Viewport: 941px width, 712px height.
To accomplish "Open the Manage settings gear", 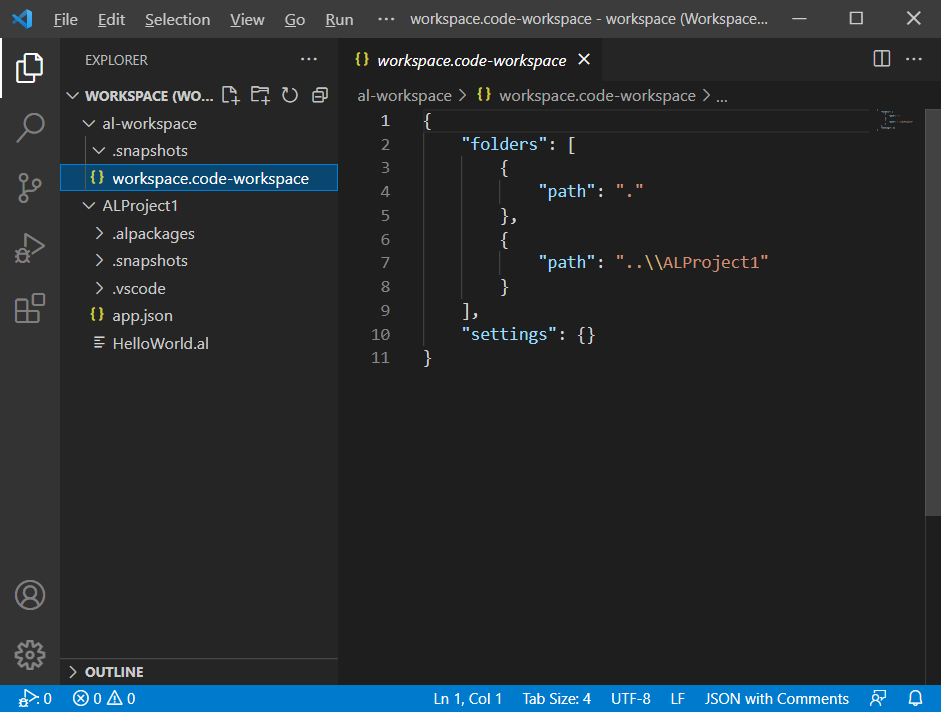I will coord(30,655).
